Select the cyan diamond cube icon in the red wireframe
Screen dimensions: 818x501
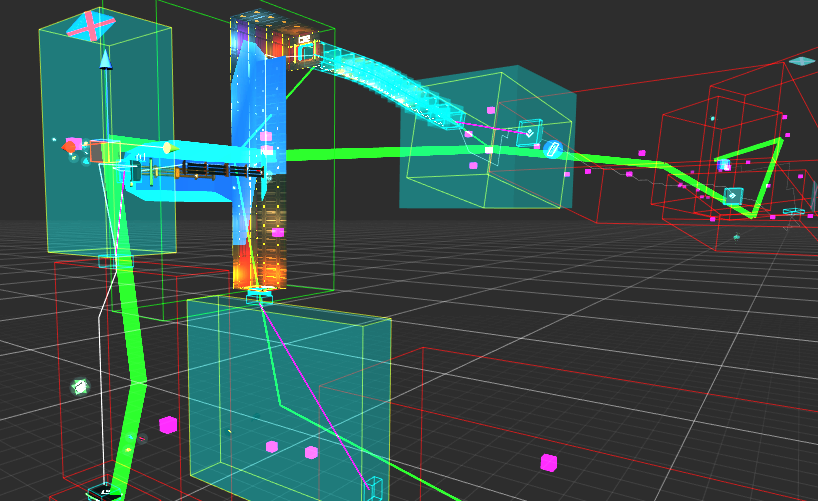(733, 196)
